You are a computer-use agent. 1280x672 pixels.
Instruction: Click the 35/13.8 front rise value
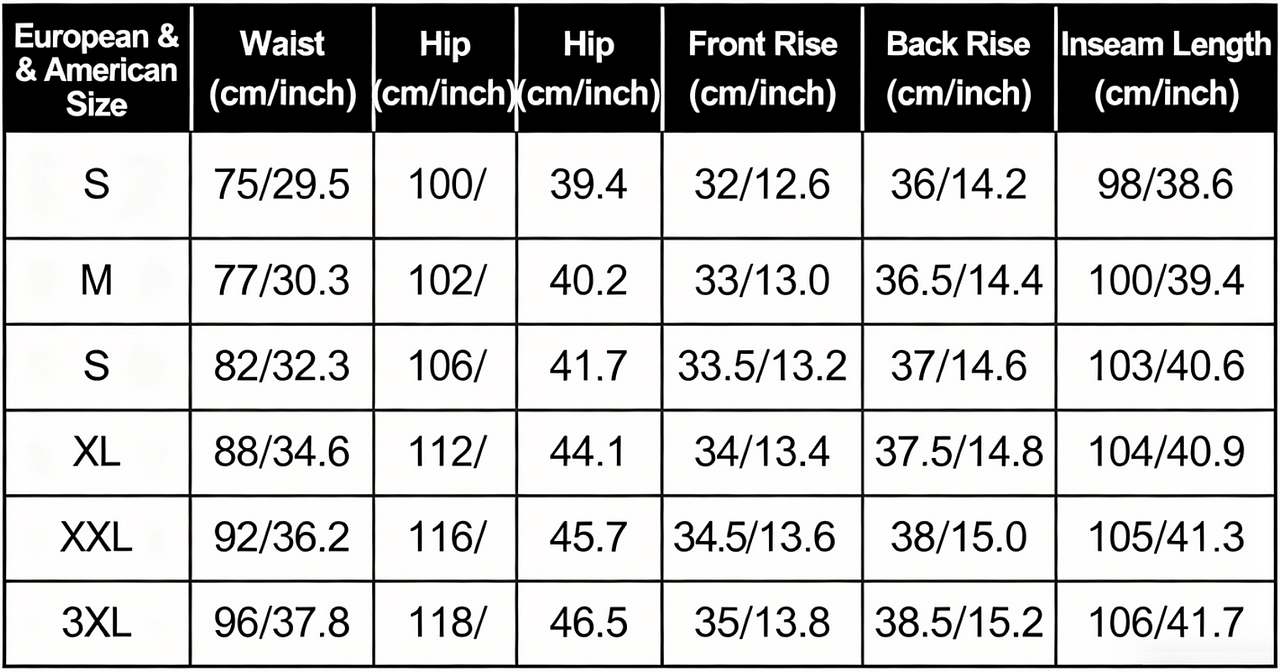coord(762,622)
